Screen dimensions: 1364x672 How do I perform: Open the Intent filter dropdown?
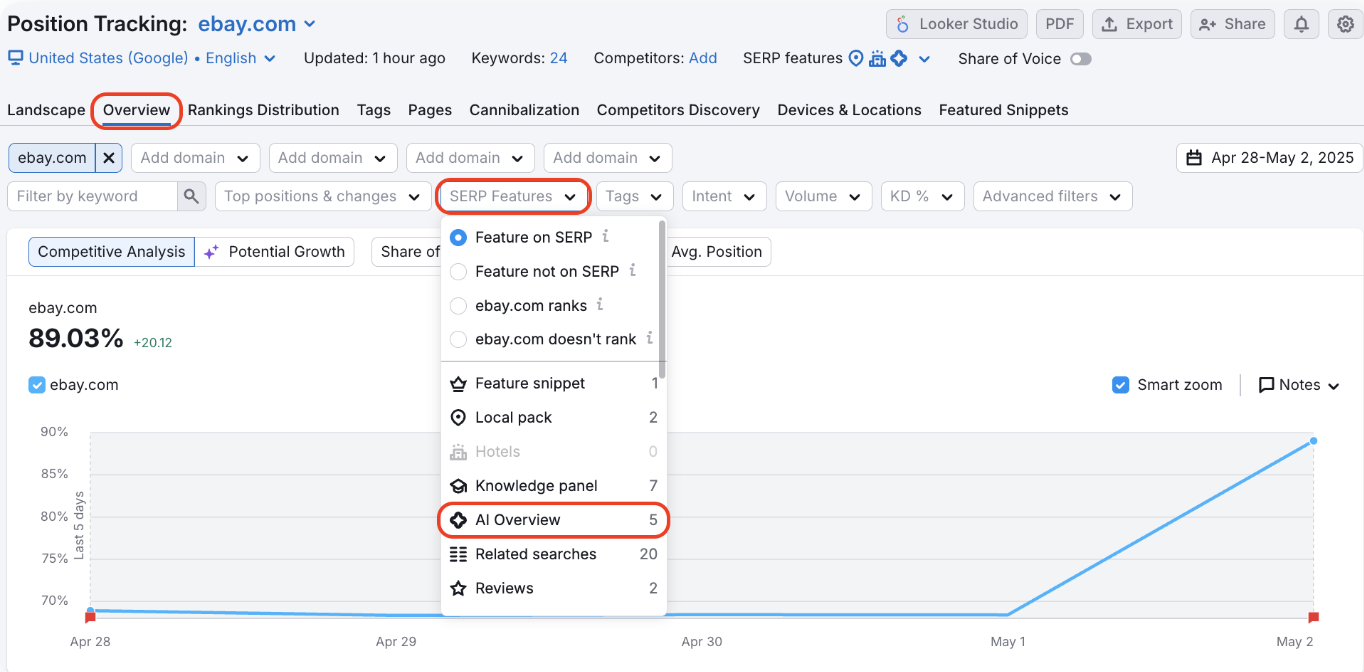coord(724,196)
